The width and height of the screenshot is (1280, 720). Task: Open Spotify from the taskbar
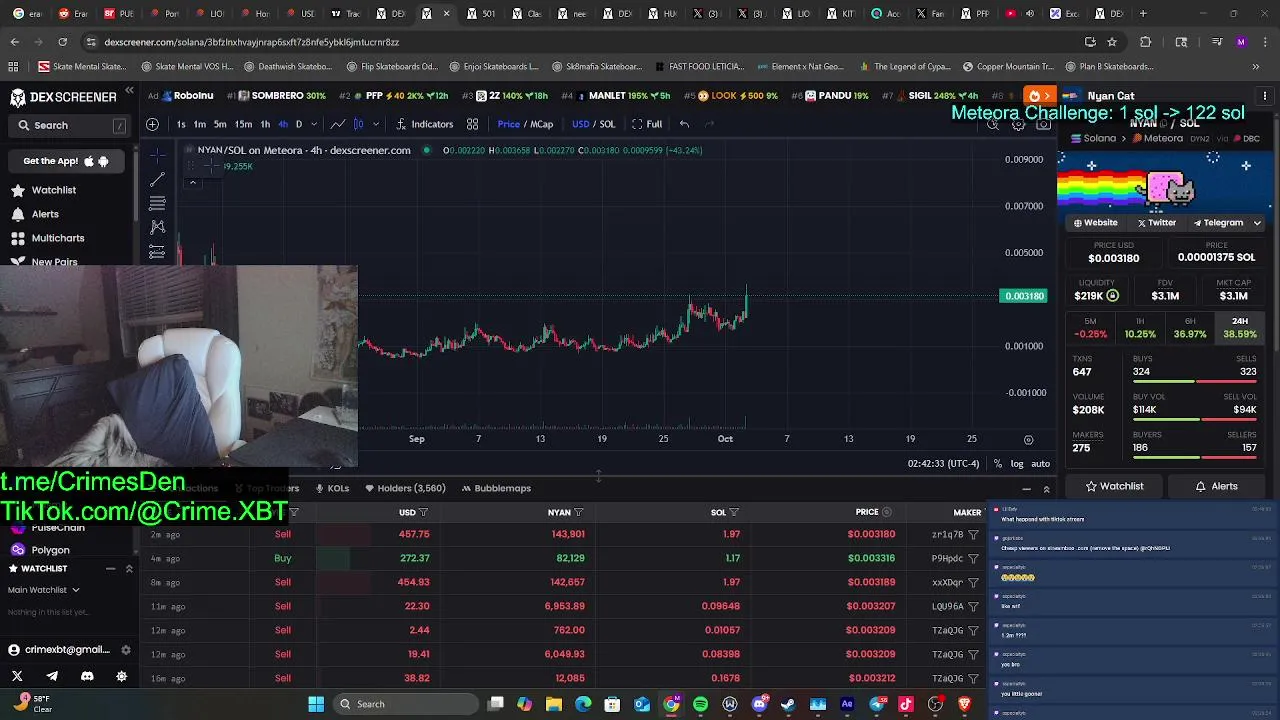[700, 704]
